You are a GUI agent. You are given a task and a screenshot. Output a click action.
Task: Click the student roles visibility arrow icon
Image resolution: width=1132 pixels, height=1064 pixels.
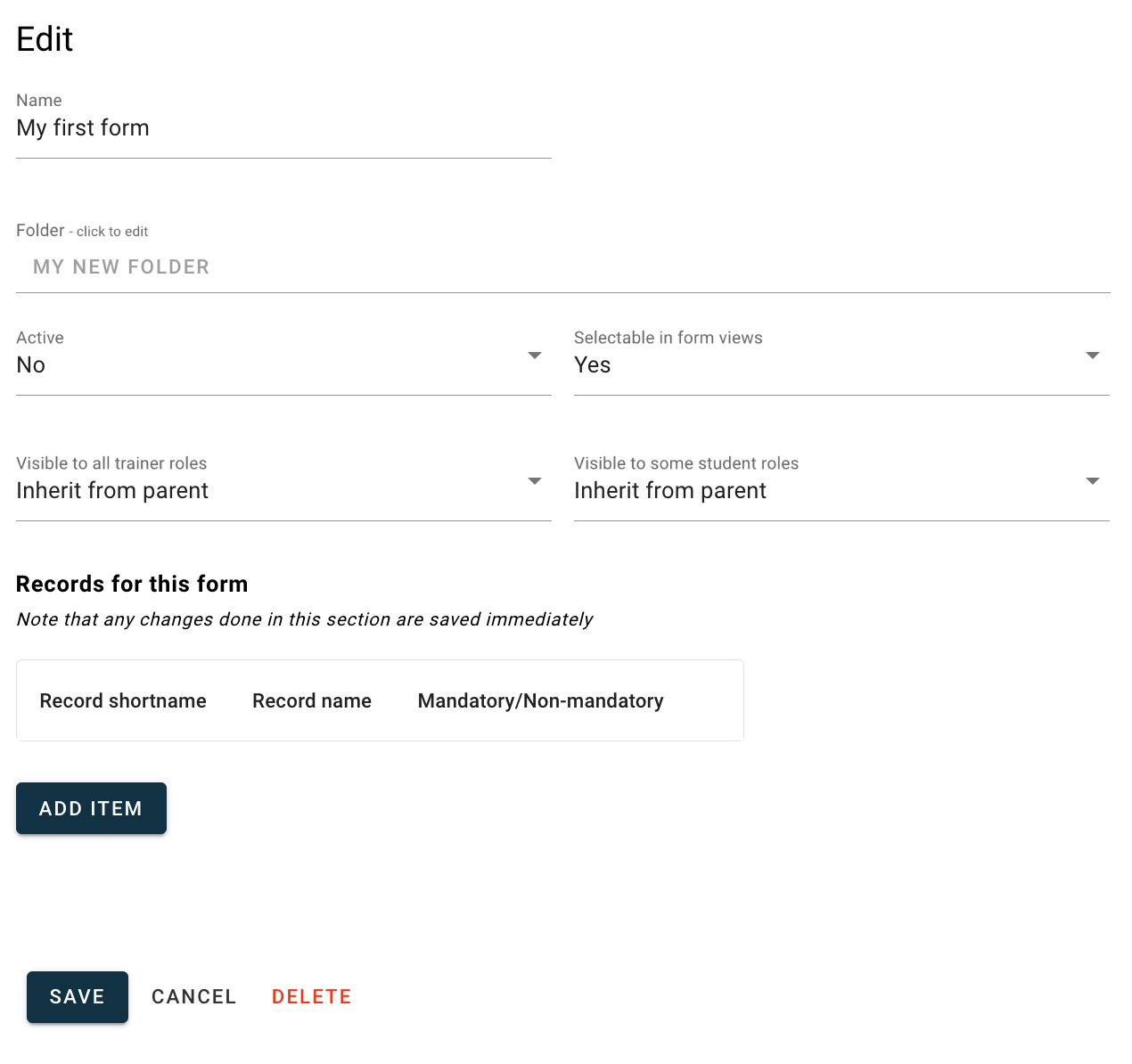(x=1093, y=481)
